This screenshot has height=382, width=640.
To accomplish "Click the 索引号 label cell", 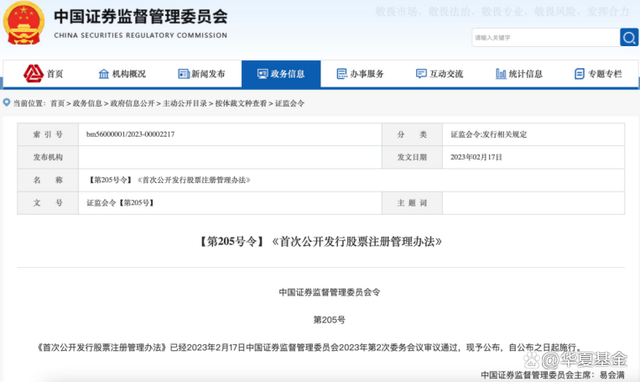I will [x=48, y=134].
